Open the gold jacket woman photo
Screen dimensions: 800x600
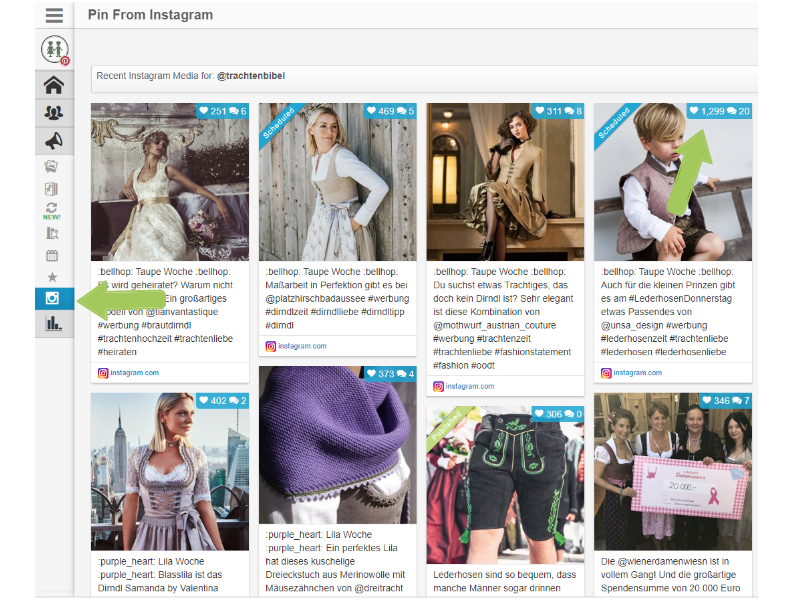505,182
